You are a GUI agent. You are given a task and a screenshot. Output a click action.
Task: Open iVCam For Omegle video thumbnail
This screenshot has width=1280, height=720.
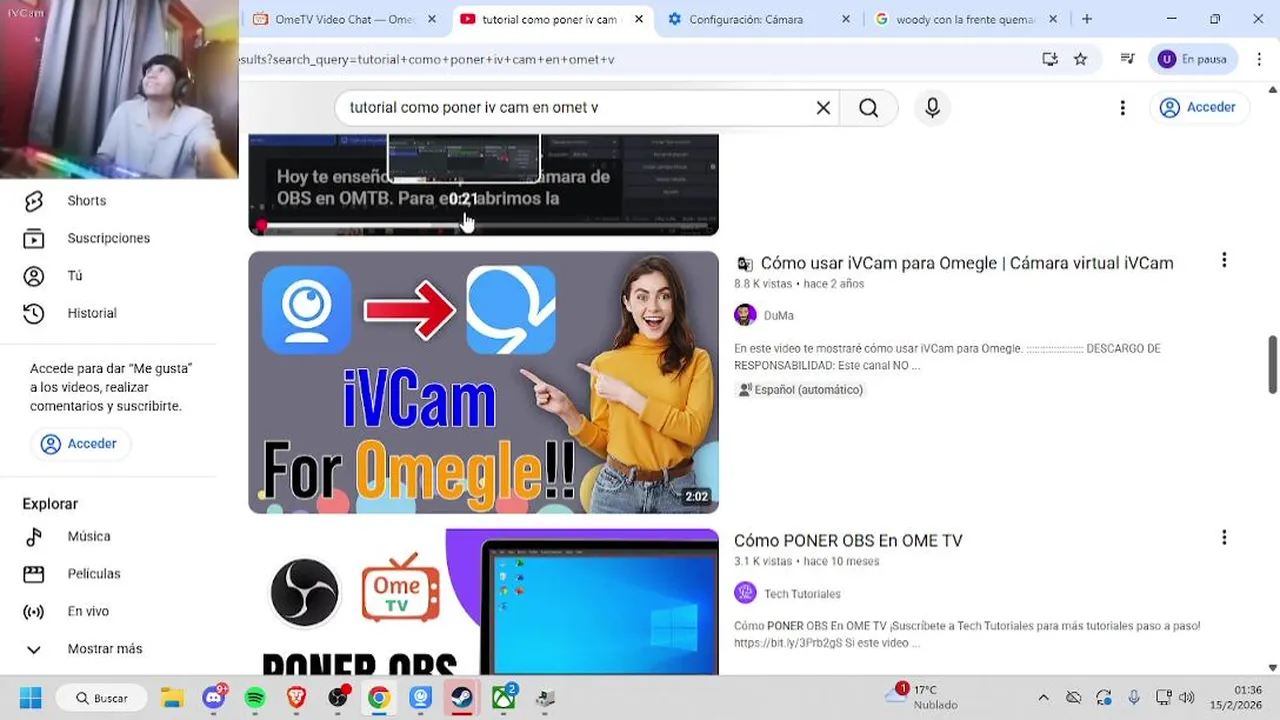tap(483, 382)
